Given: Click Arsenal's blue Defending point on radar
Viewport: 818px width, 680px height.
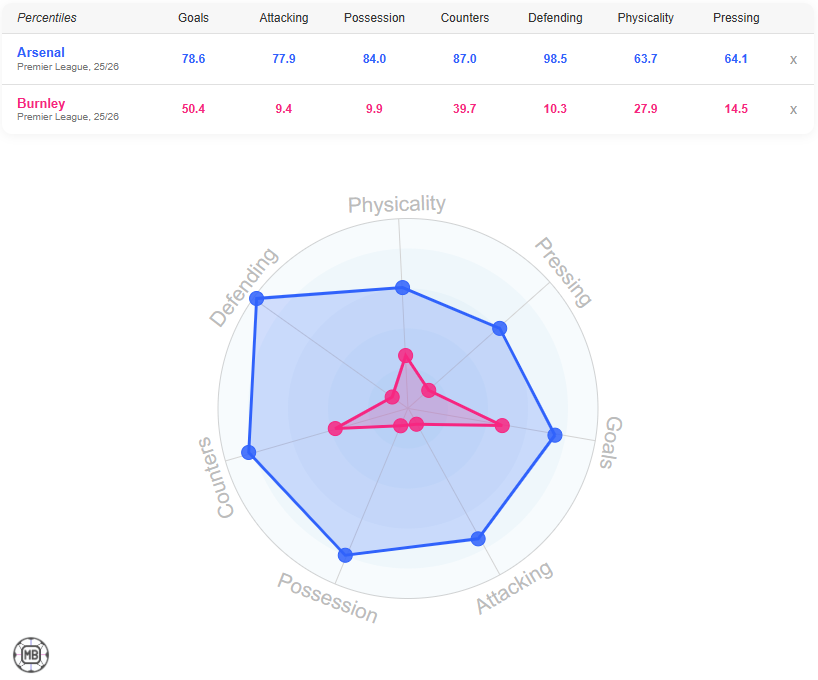Looking at the screenshot, I should [257, 298].
